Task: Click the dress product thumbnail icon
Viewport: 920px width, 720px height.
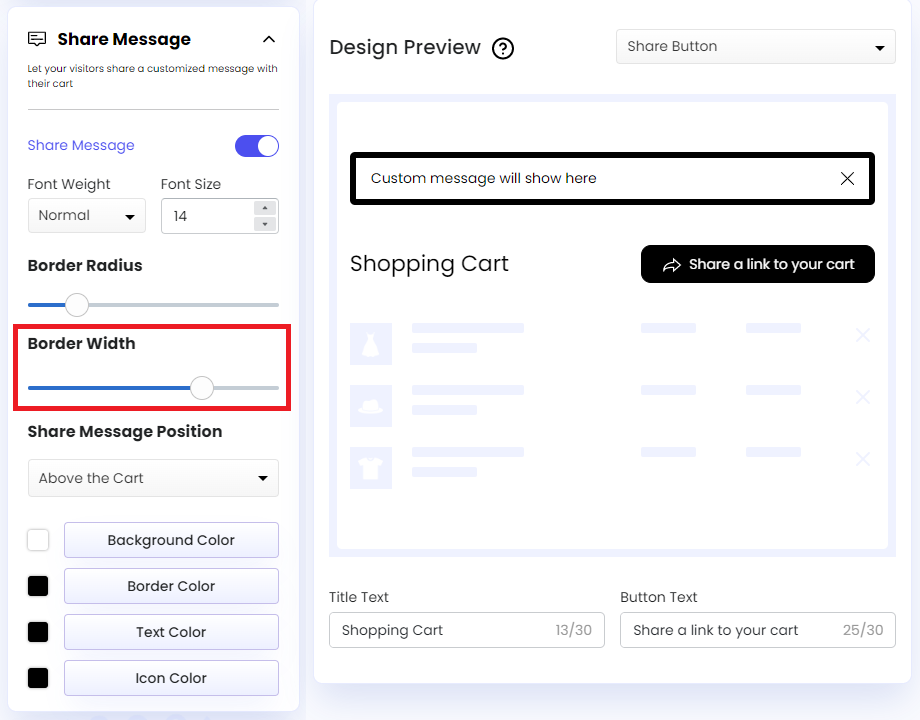Action: (x=371, y=344)
